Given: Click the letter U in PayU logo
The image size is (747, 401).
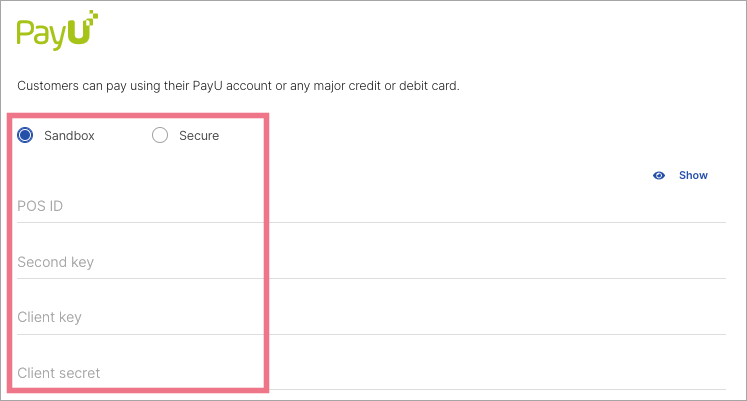Looking at the screenshot, I should [81, 33].
